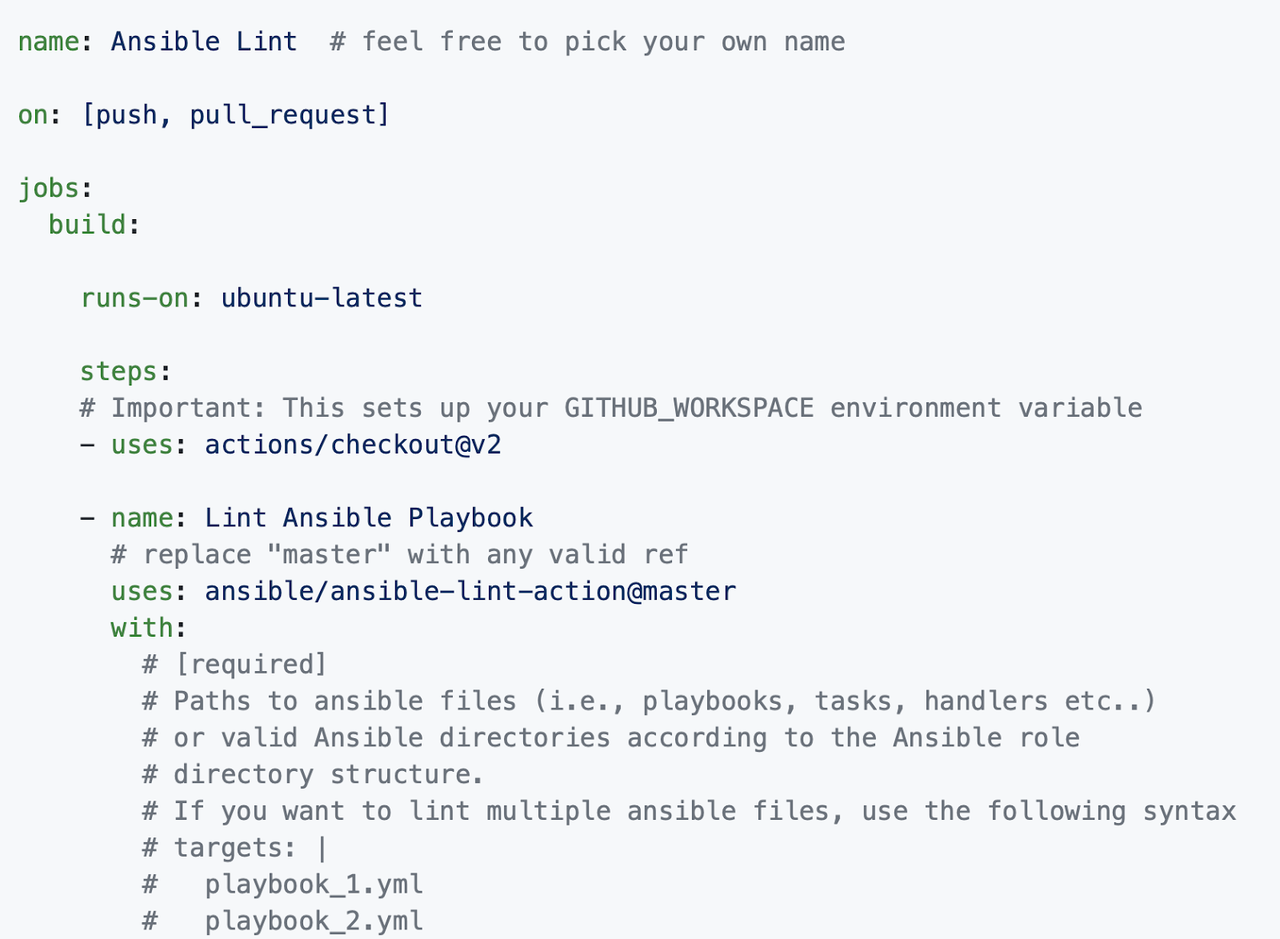Click the 'feel free to pick your own name' comment

(x=603, y=42)
